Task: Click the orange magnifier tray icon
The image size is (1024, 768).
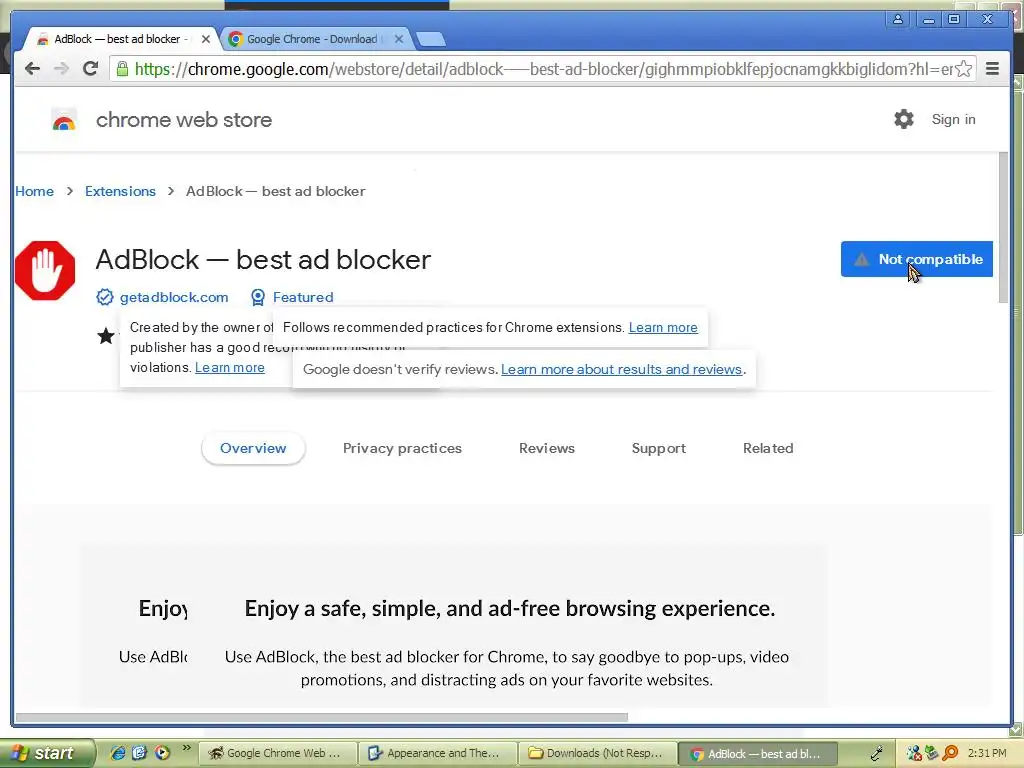Action: (950, 754)
